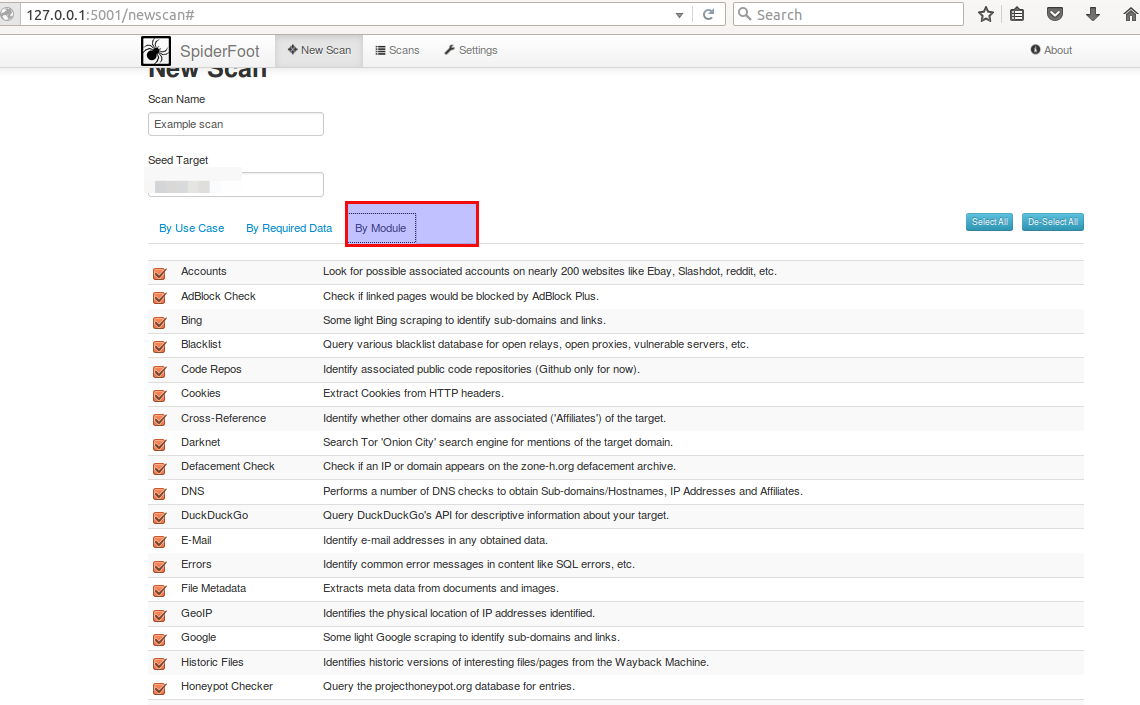Disable the Honeypot Checker module checkbox

[x=160, y=688]
